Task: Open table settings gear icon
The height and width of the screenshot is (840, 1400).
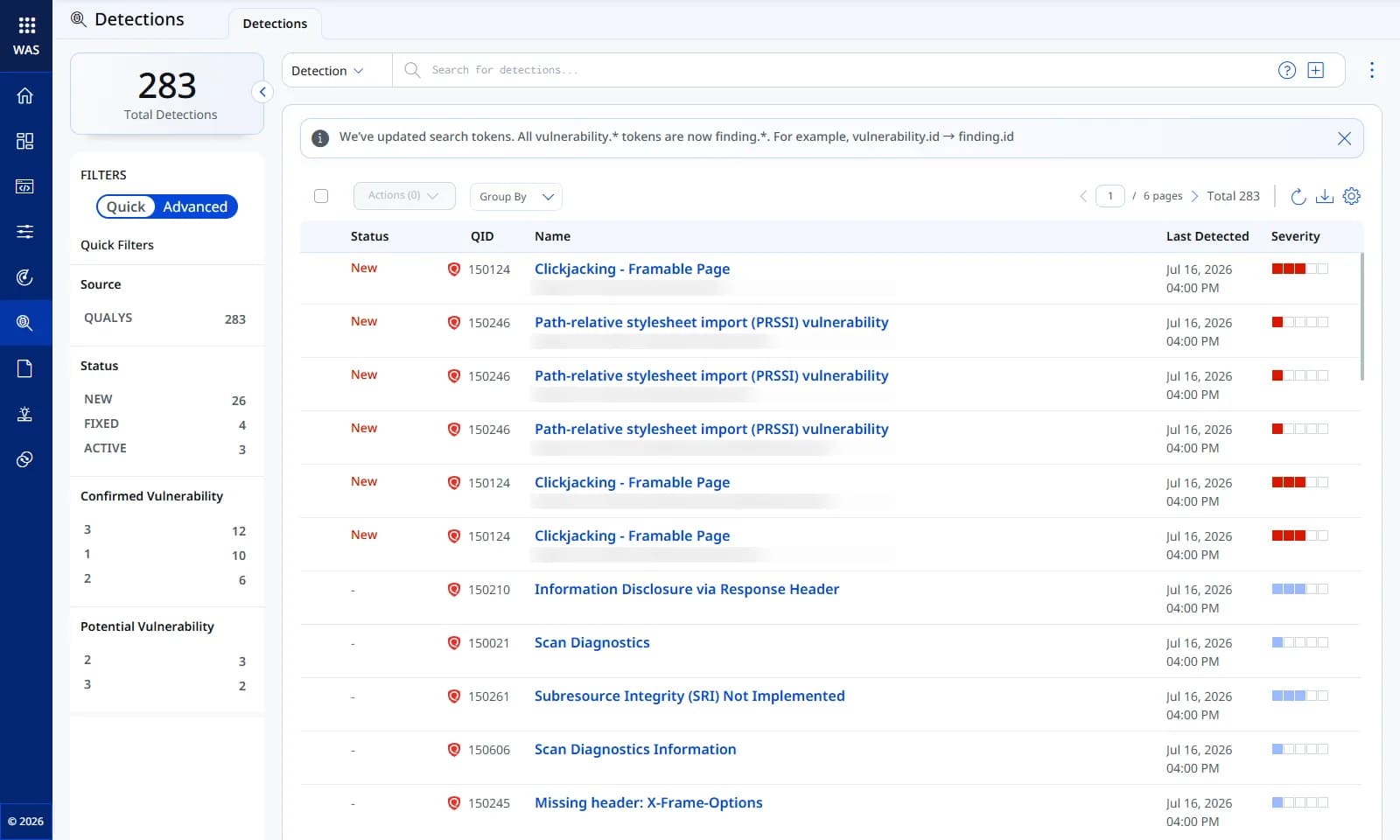Action: coord(1352,196)
